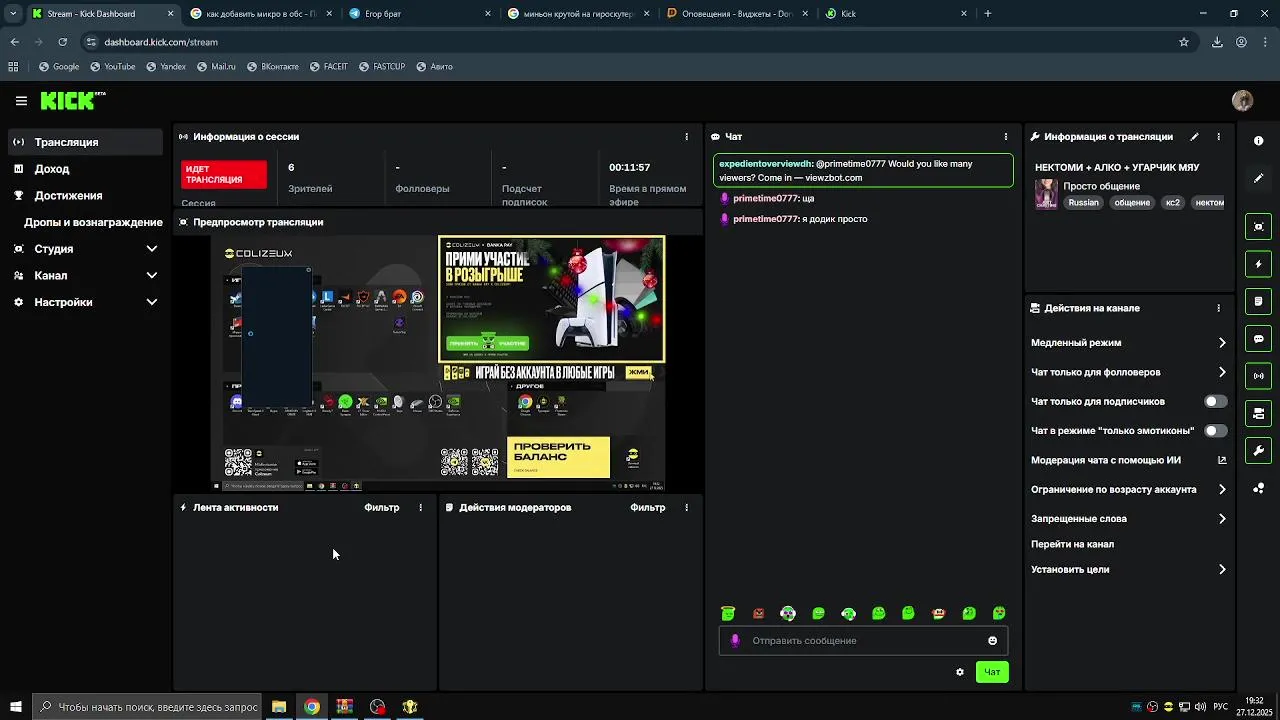Open Чат только для фолловеров options
1280x720 pixels.
[x=1128, y=372]
